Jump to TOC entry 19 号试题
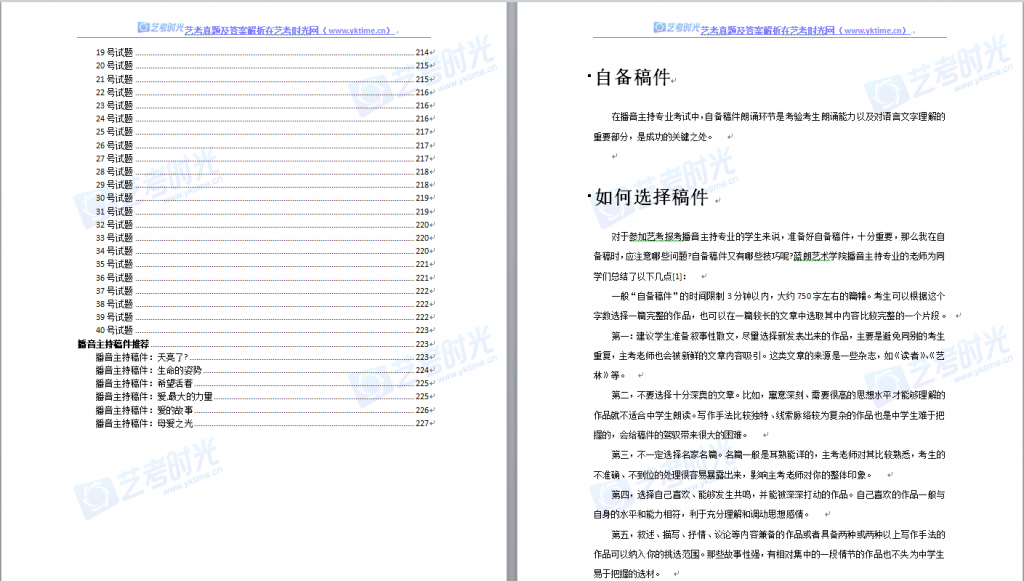The height and width of the screenshot is (581, 1024). point(114,52)
